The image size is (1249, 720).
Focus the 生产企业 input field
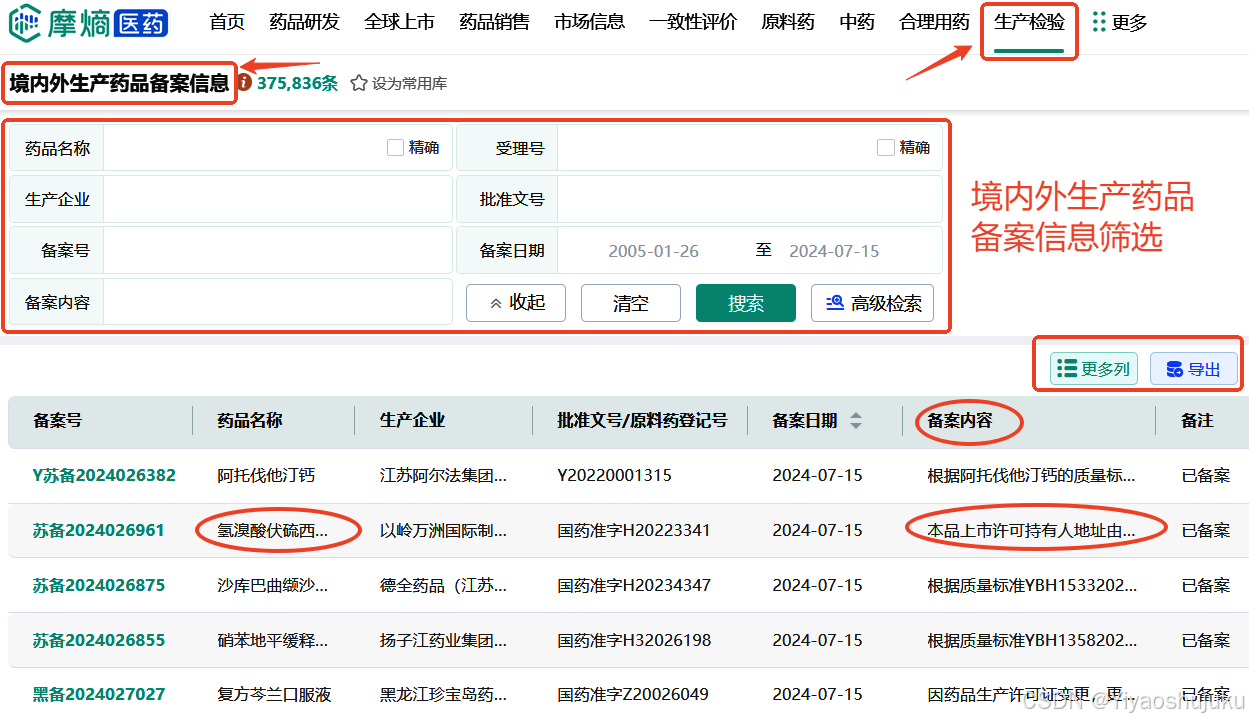pos(278,199)
